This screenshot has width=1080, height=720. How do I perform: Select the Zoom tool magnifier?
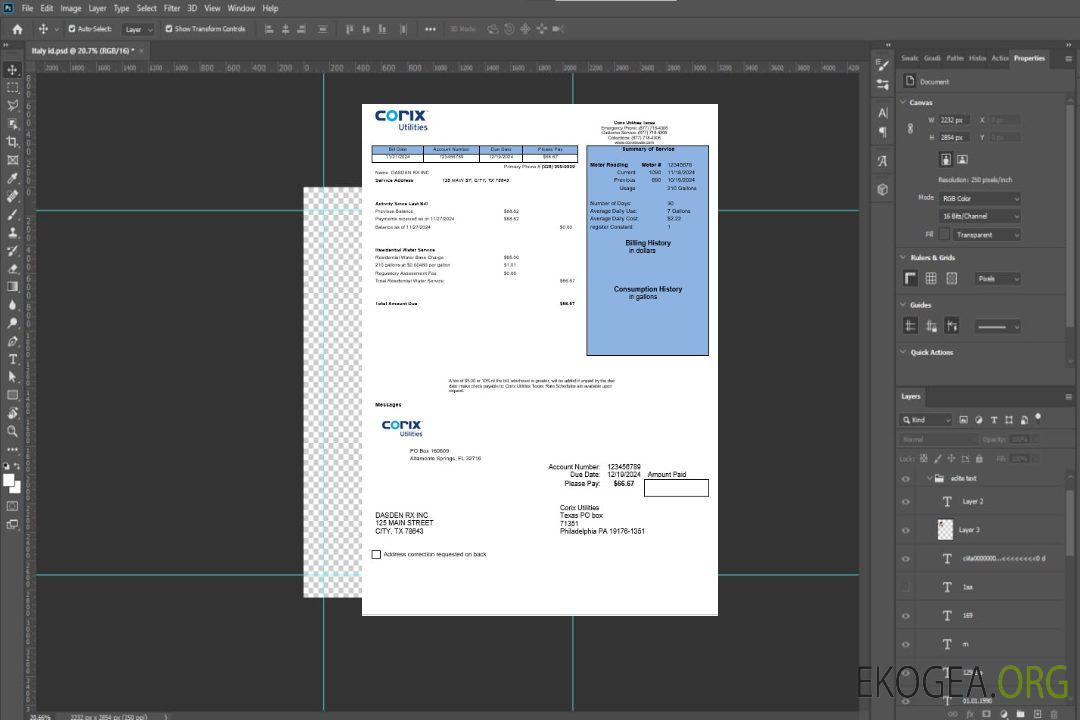[12, 431]
